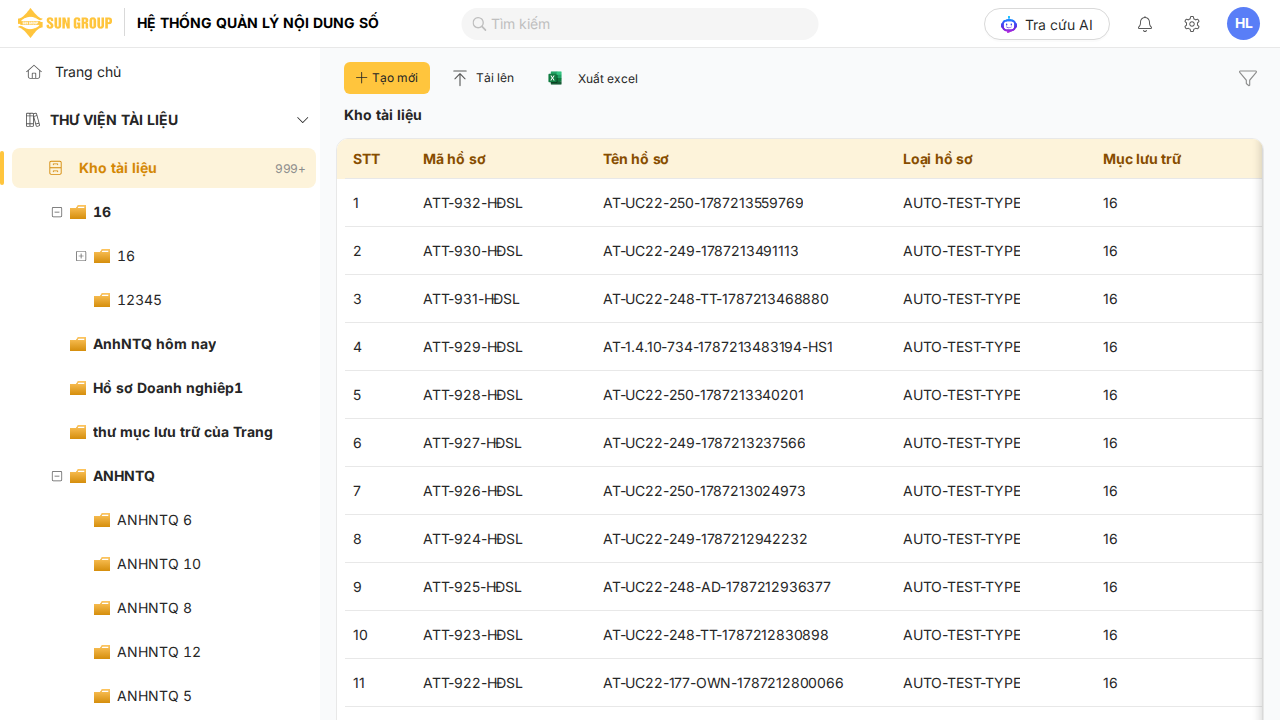Click the ANHNTQ 12 folder icon
Image resolution: width=1280 pixels, height=720 pixels.
102,652
